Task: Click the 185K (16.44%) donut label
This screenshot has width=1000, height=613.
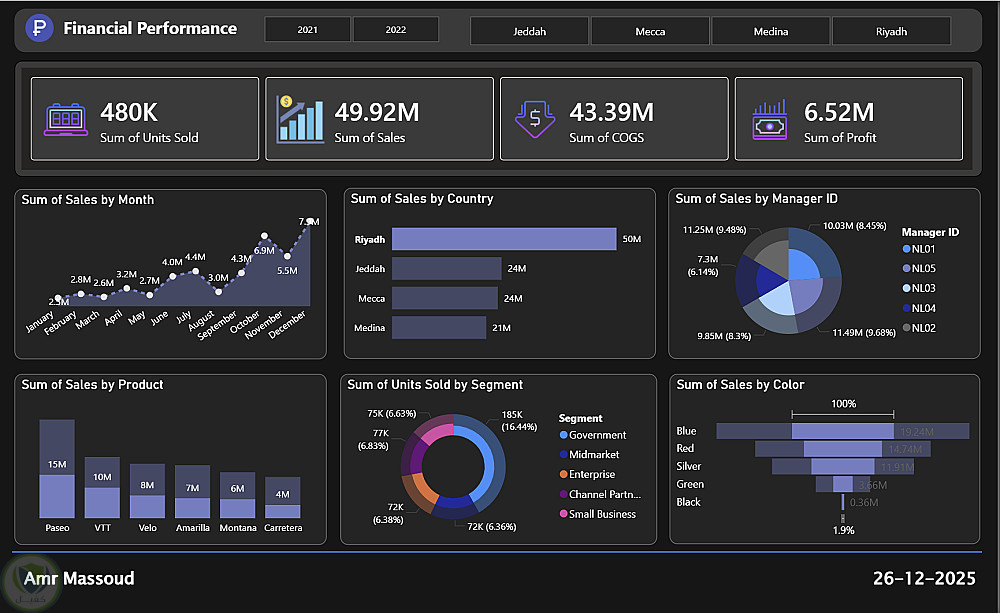Action: coord(519,420)
